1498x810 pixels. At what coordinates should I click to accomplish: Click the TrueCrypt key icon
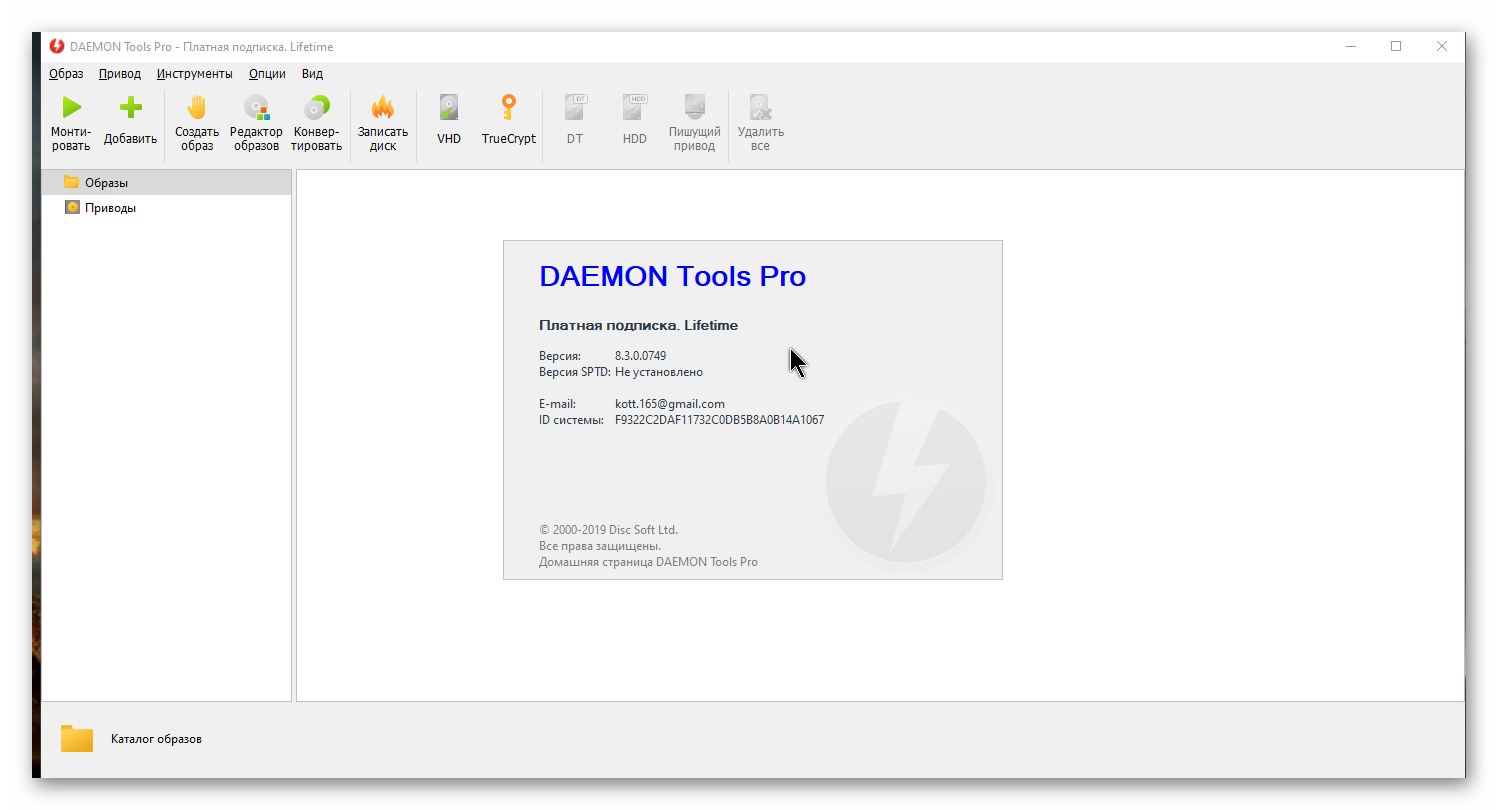508,108
